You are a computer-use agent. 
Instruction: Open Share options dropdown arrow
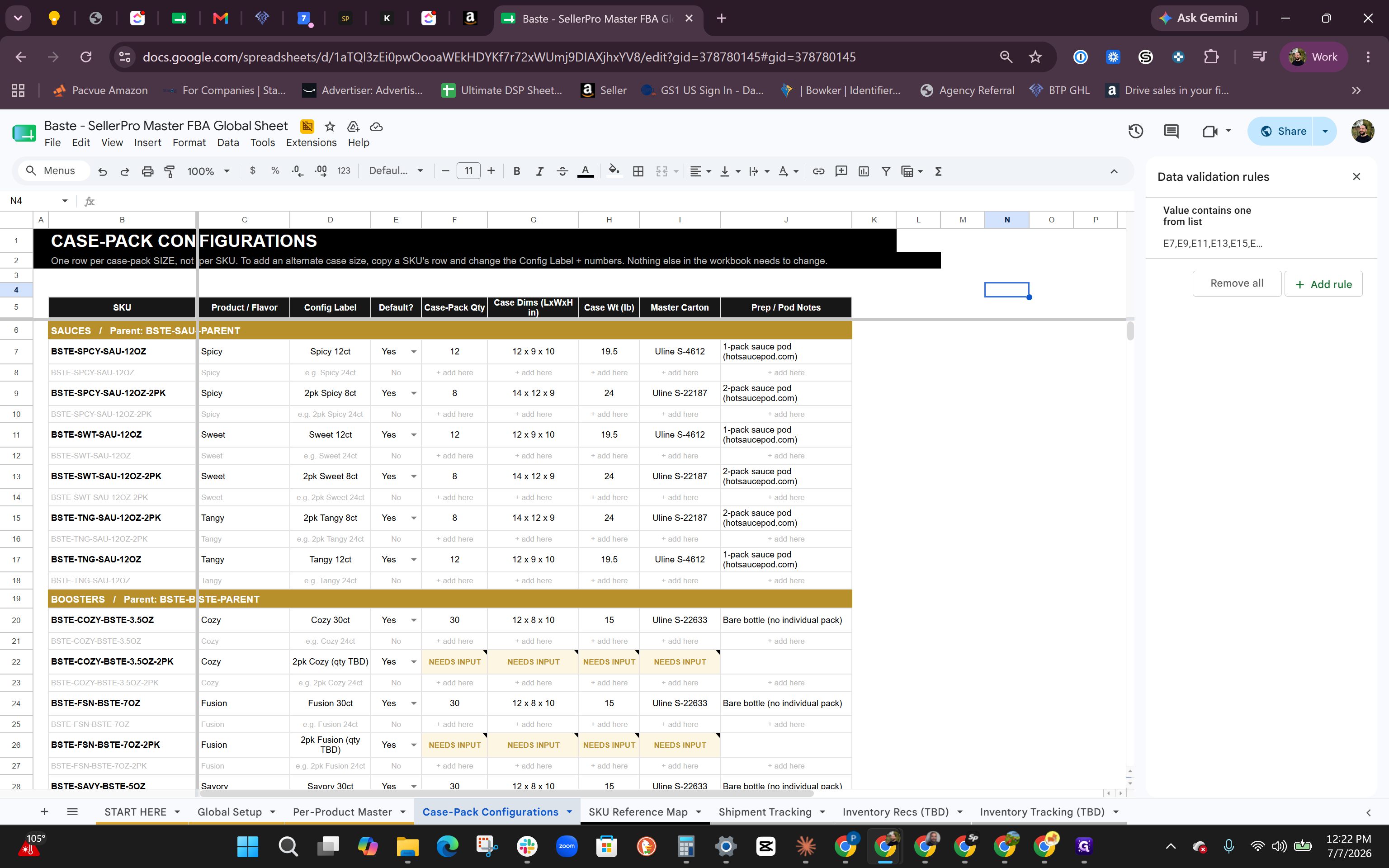pos(1325,132)
